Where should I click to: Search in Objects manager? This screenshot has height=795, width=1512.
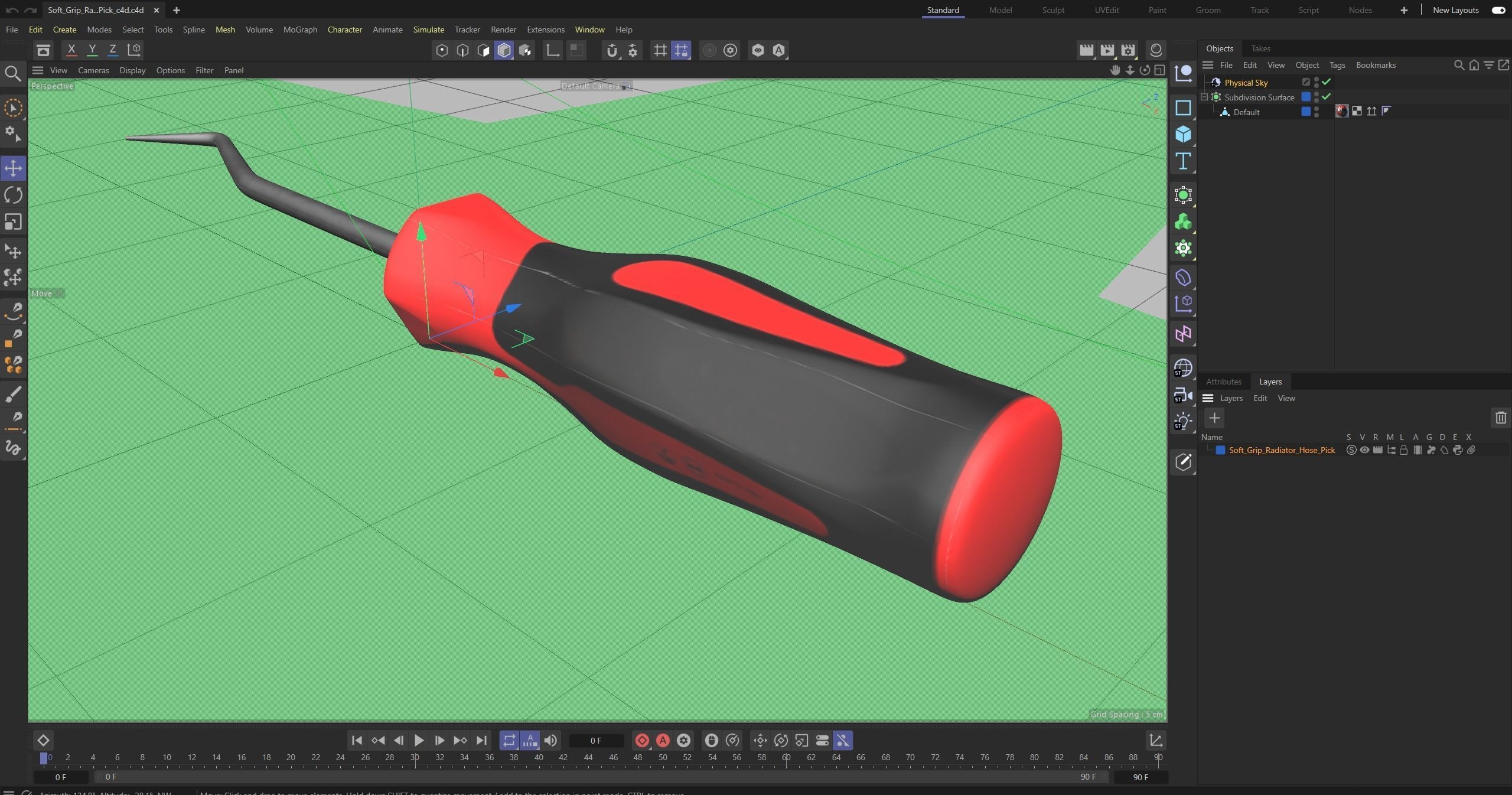1459,66
